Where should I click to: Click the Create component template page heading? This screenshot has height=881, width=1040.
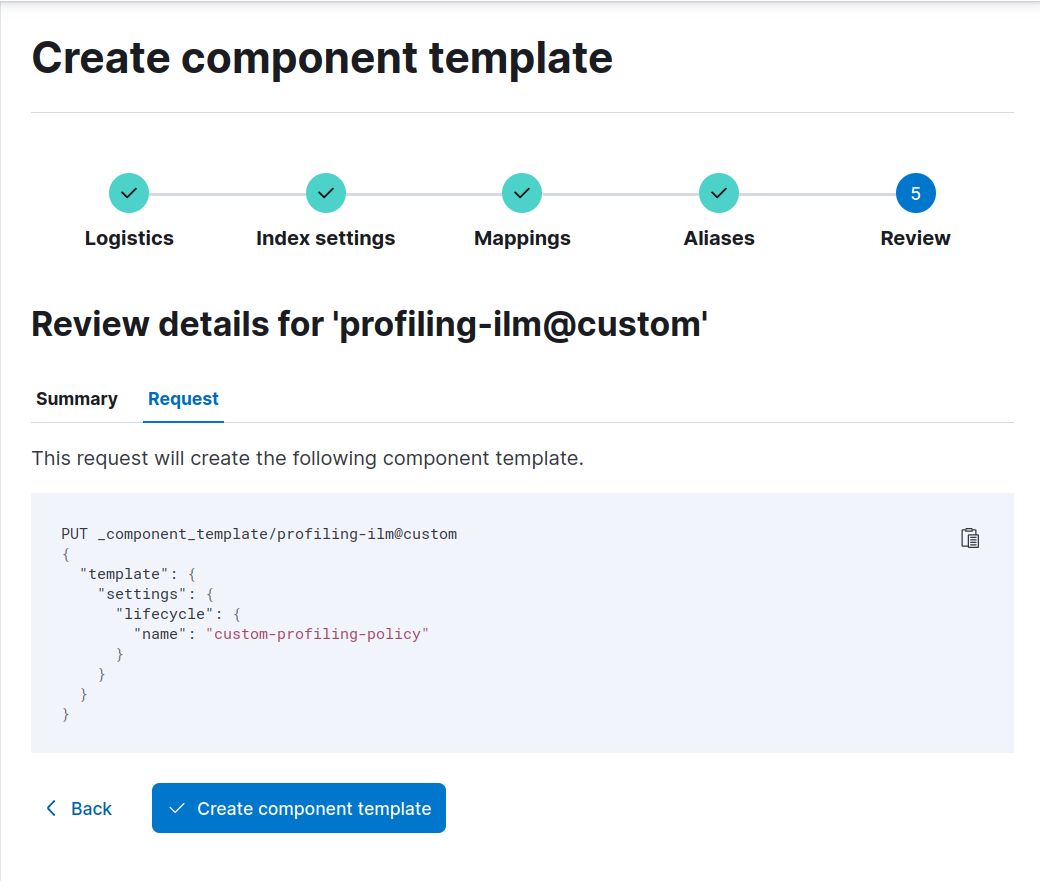pyautogui.click(x=322, y=57)
